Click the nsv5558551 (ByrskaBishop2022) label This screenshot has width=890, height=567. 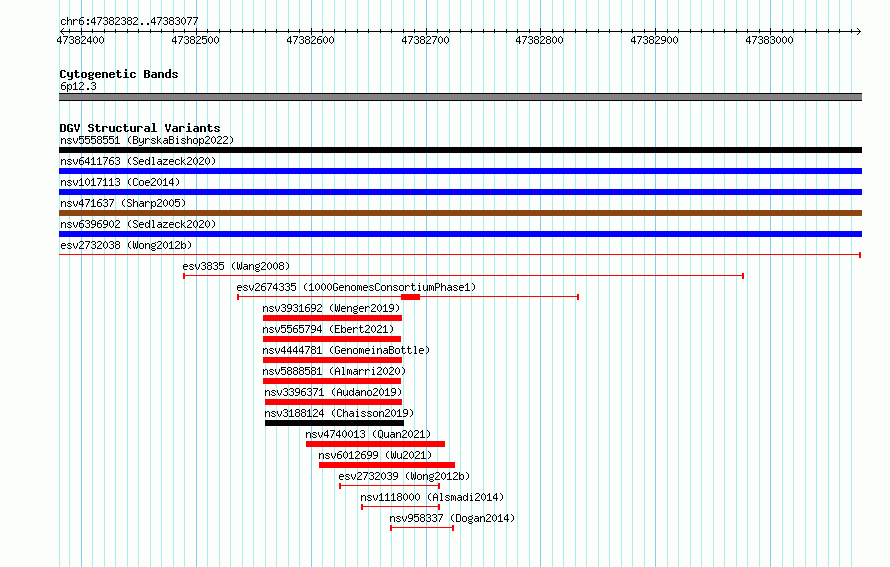(147, 140)
